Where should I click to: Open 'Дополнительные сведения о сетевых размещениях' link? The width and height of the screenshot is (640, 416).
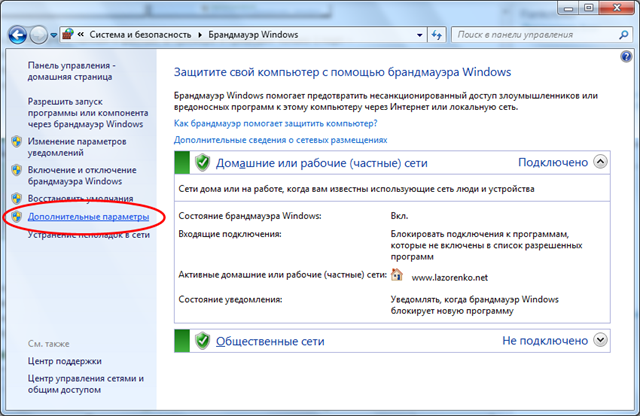pos(280,140)
